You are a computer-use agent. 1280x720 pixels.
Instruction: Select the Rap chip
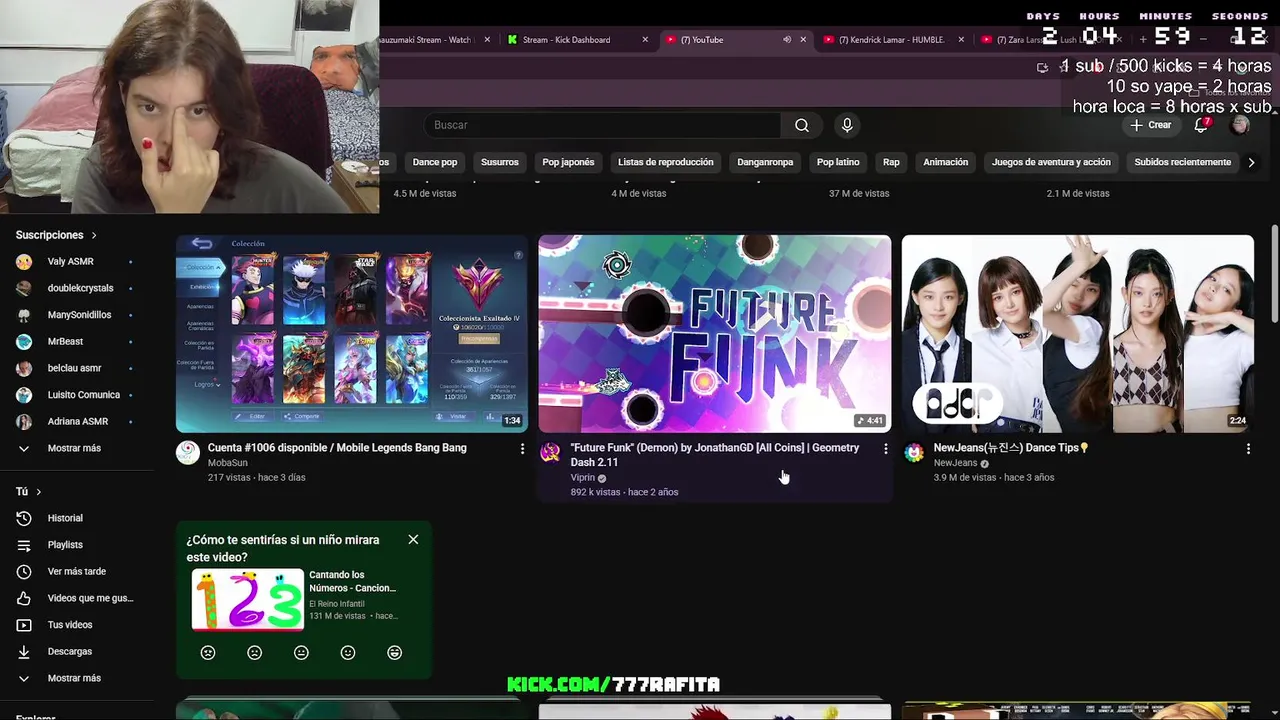click(891, 162)
